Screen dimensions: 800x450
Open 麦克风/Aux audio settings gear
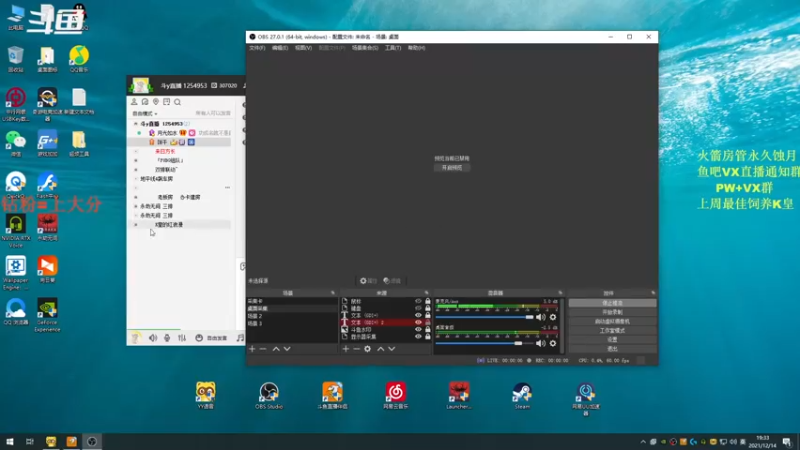click(553, 317)
